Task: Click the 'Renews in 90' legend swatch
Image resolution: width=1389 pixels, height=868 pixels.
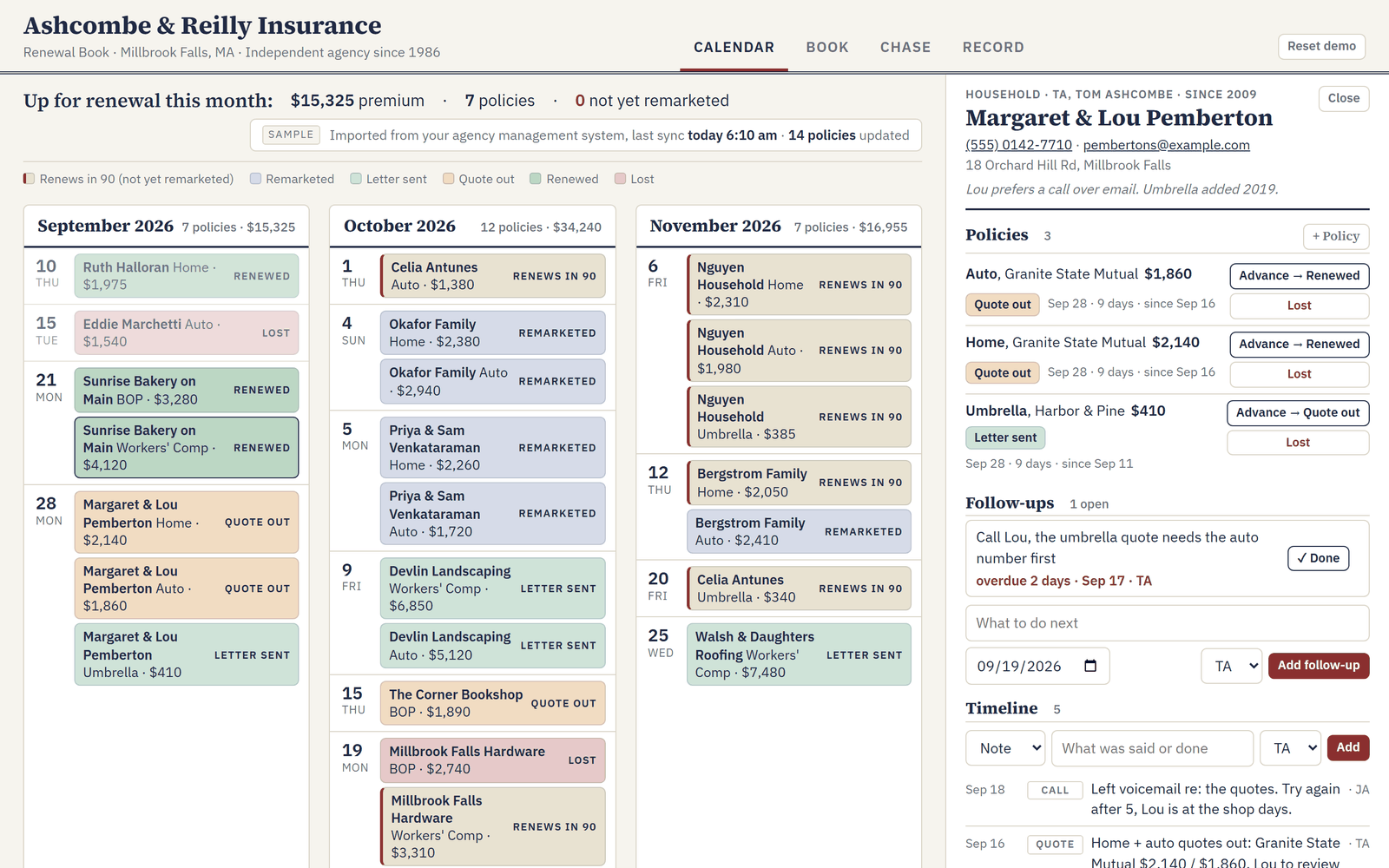Action: pos(29,179)
